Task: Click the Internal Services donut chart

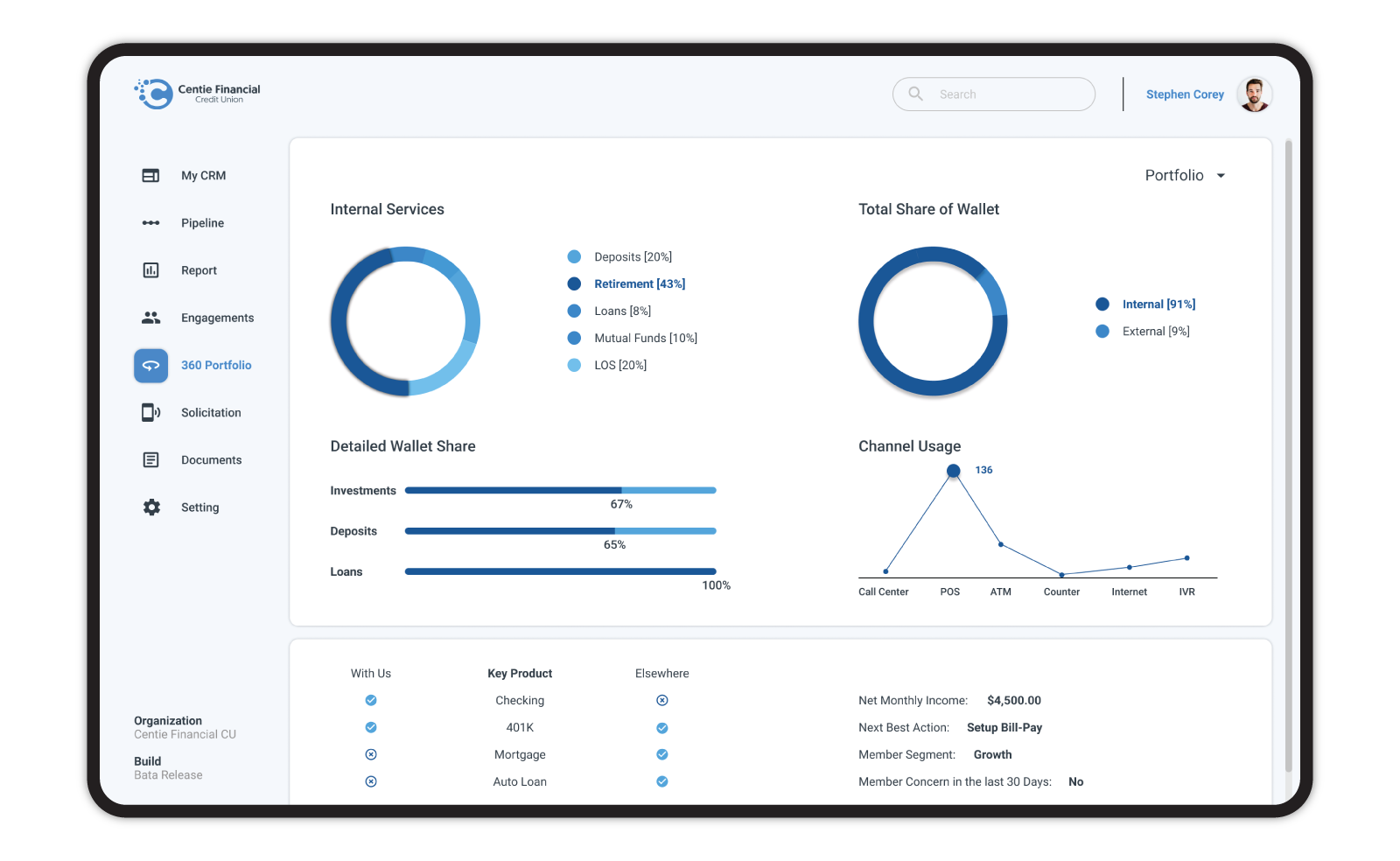Action: coord(405,321)
